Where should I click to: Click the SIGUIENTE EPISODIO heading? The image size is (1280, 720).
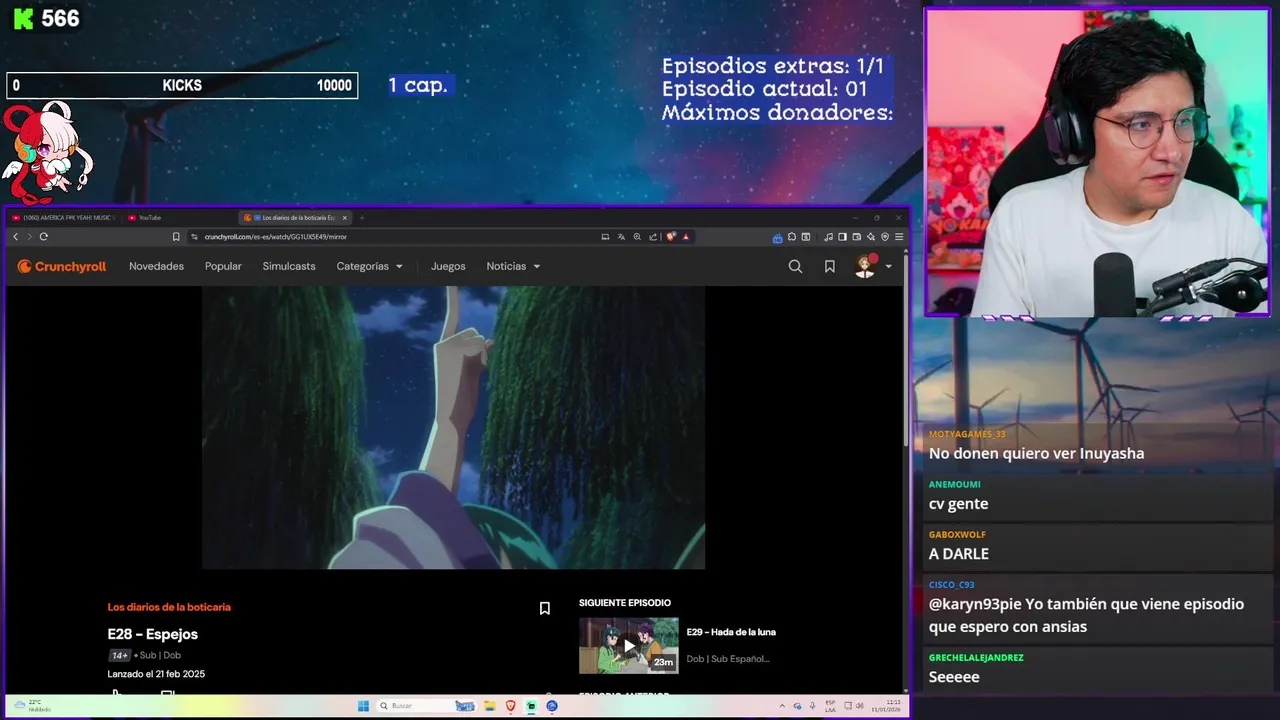coord(625,603)
